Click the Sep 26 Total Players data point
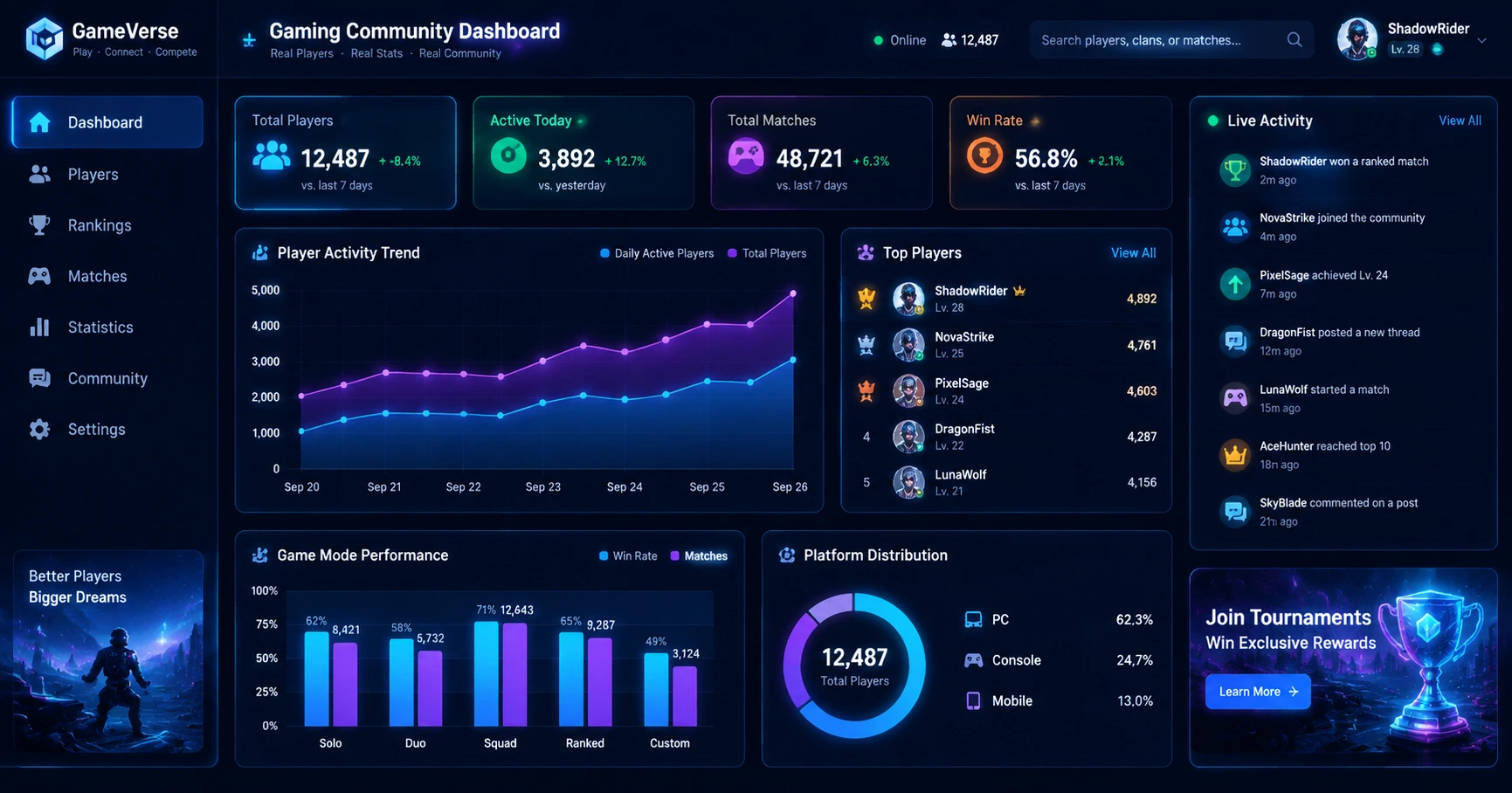Viewport: 1512px width, 793px height. point(793,293)
